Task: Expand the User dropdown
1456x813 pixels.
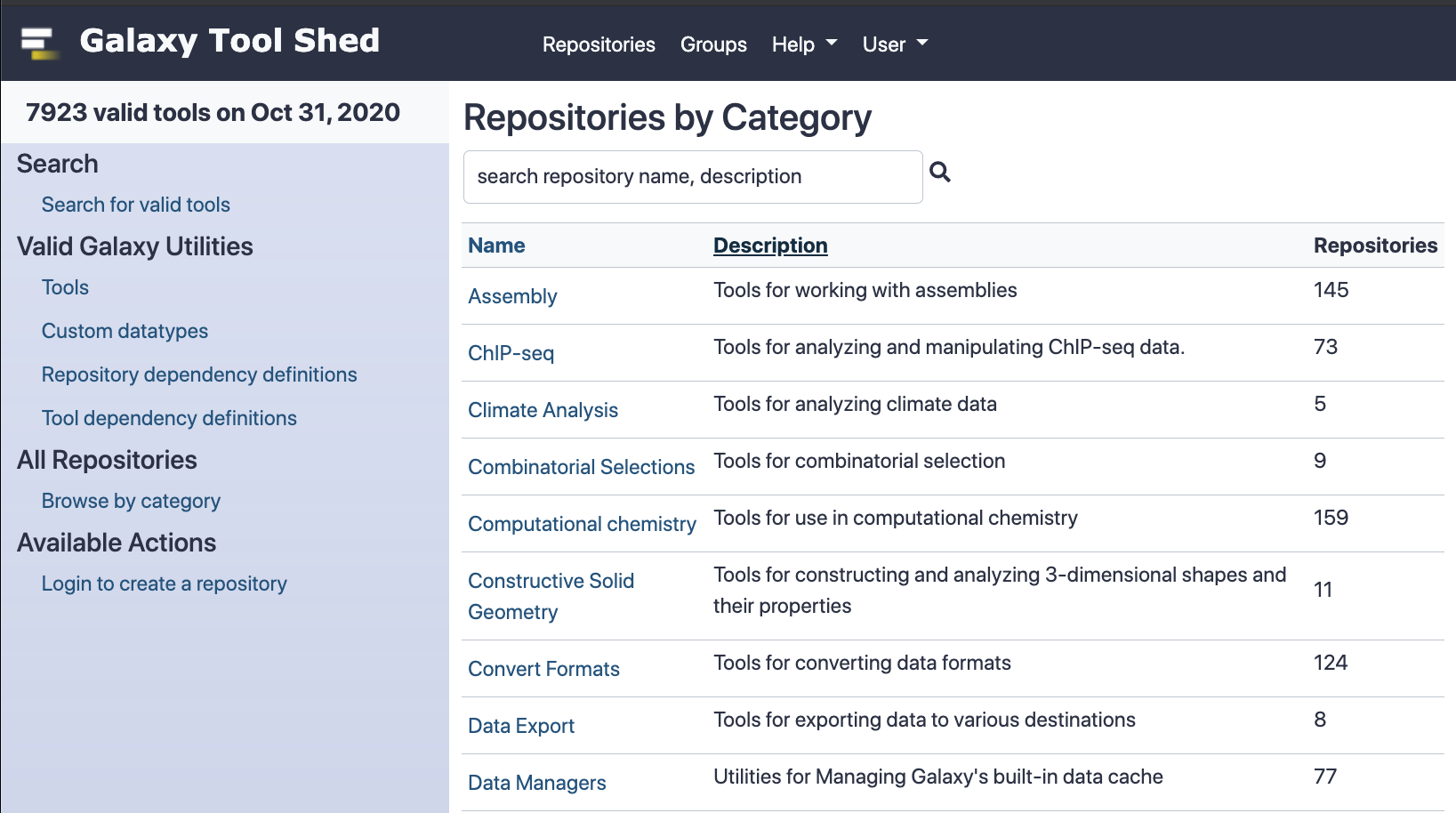Action: [x=895, y=44]
